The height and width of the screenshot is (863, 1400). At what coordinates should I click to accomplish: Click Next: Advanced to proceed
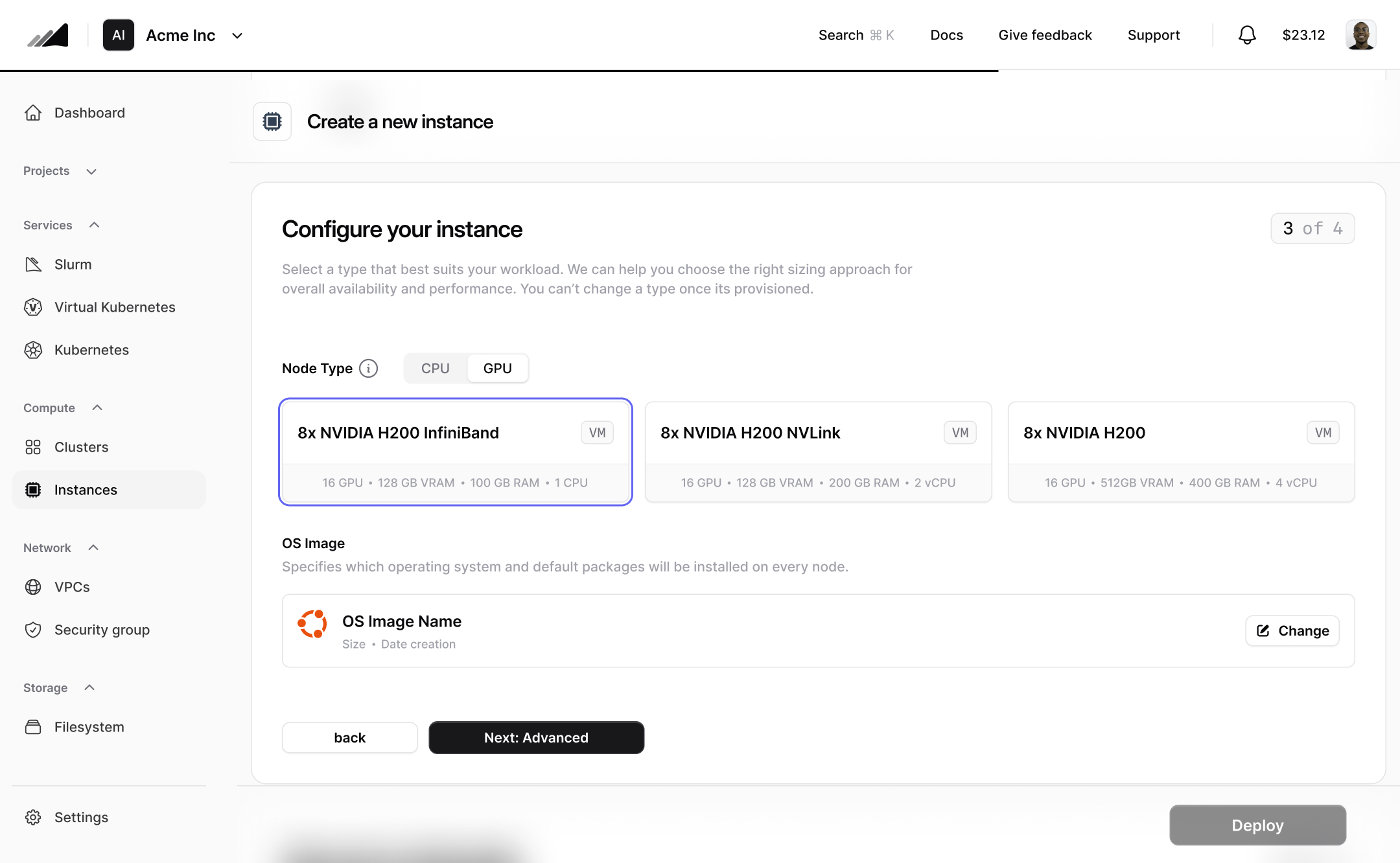pos(536,737)
